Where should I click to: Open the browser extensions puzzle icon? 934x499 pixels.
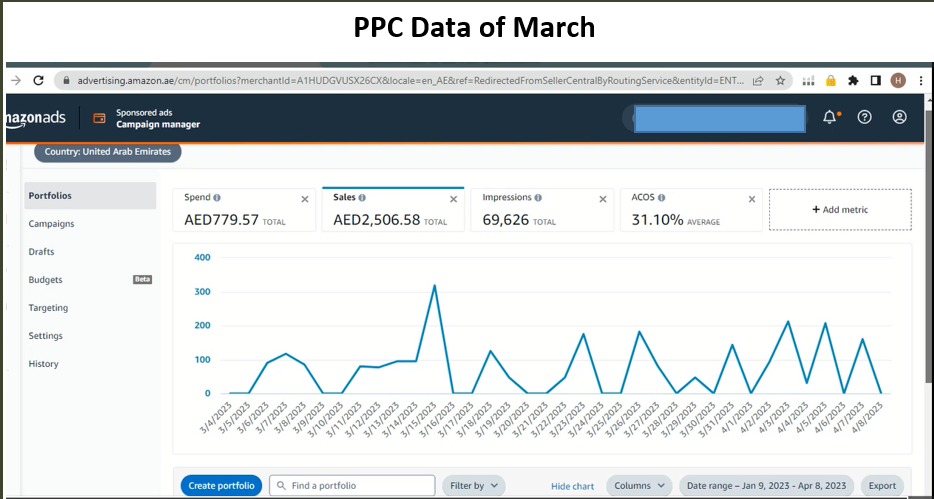click(x=853, y=80)
